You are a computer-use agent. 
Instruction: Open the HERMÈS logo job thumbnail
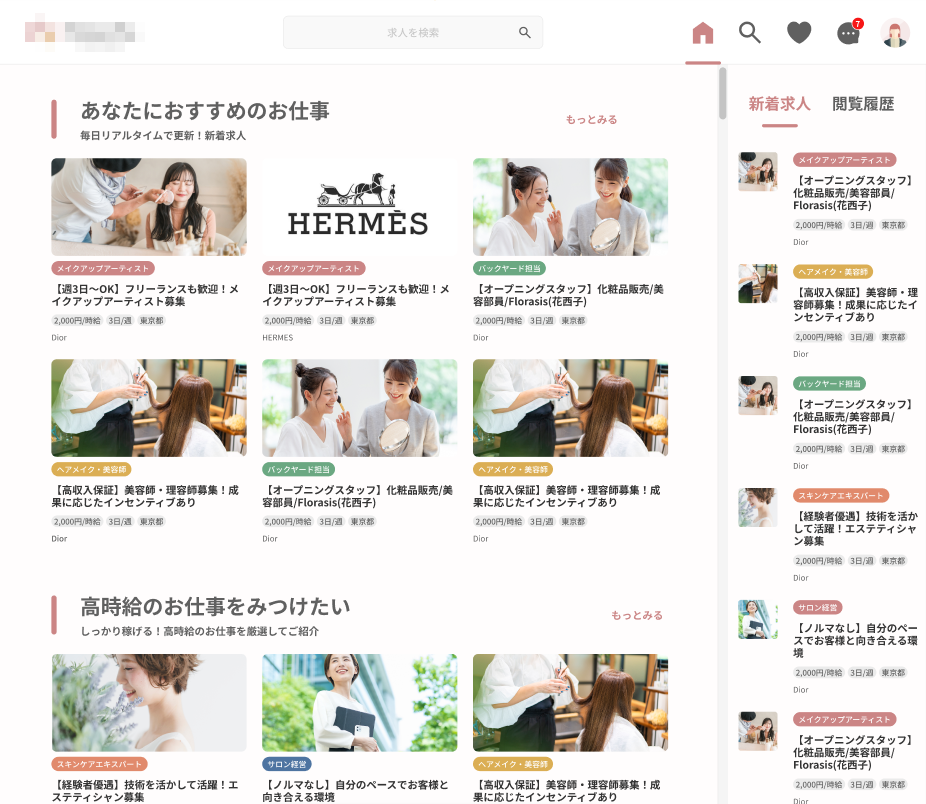[x=359, y=207]
